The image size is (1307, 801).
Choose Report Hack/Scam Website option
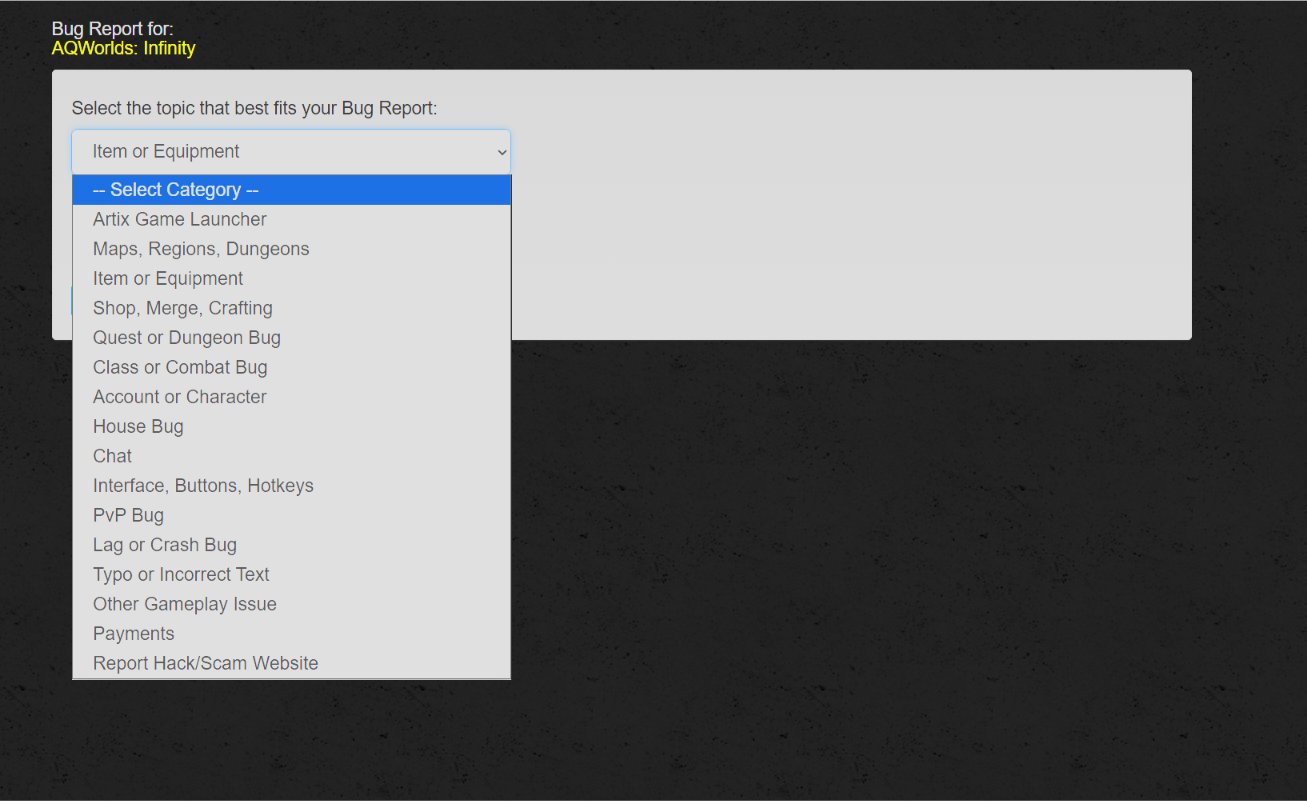(x=291, y=663)
